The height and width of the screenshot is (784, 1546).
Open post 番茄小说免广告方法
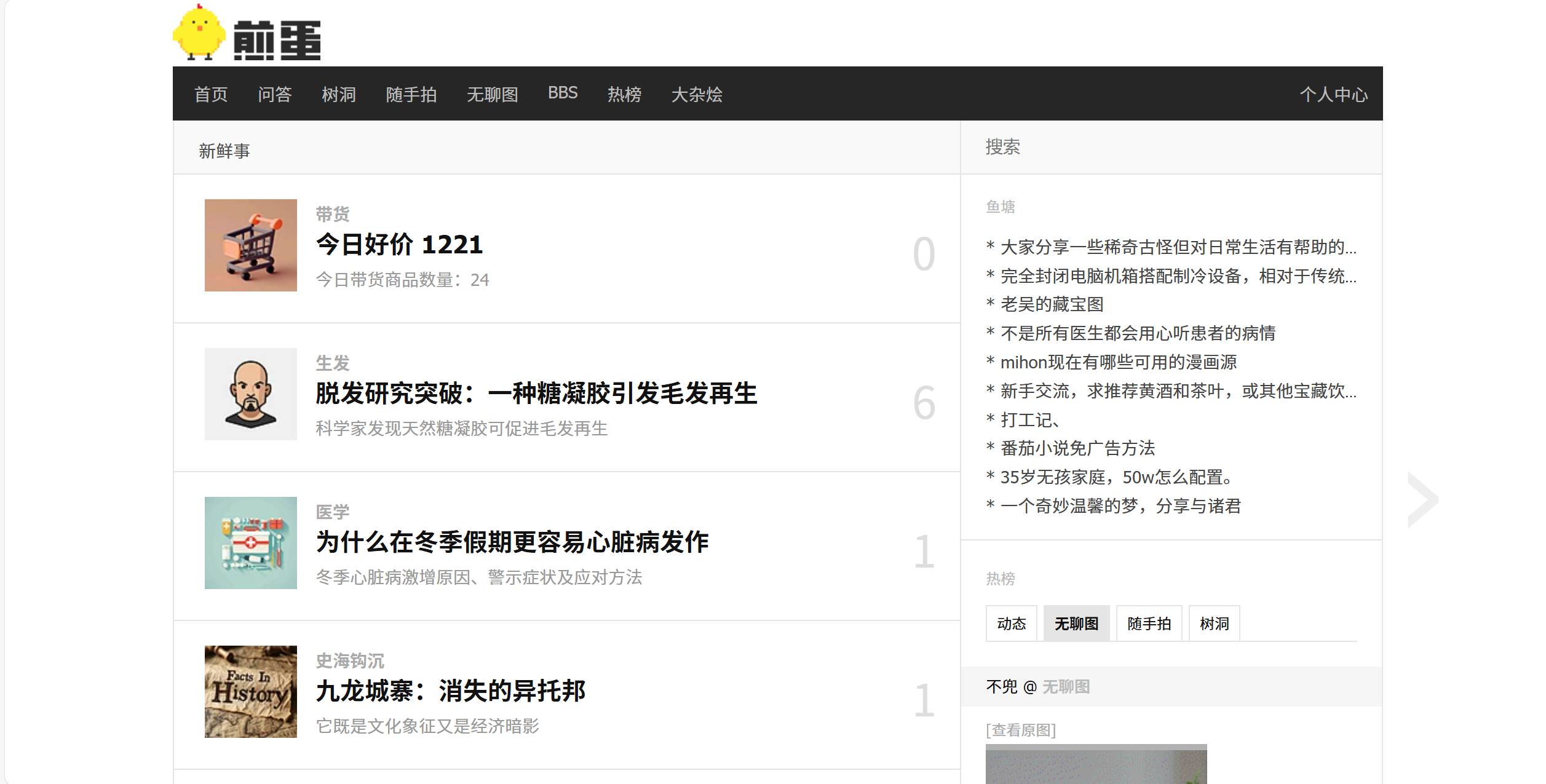(1077, 448)
